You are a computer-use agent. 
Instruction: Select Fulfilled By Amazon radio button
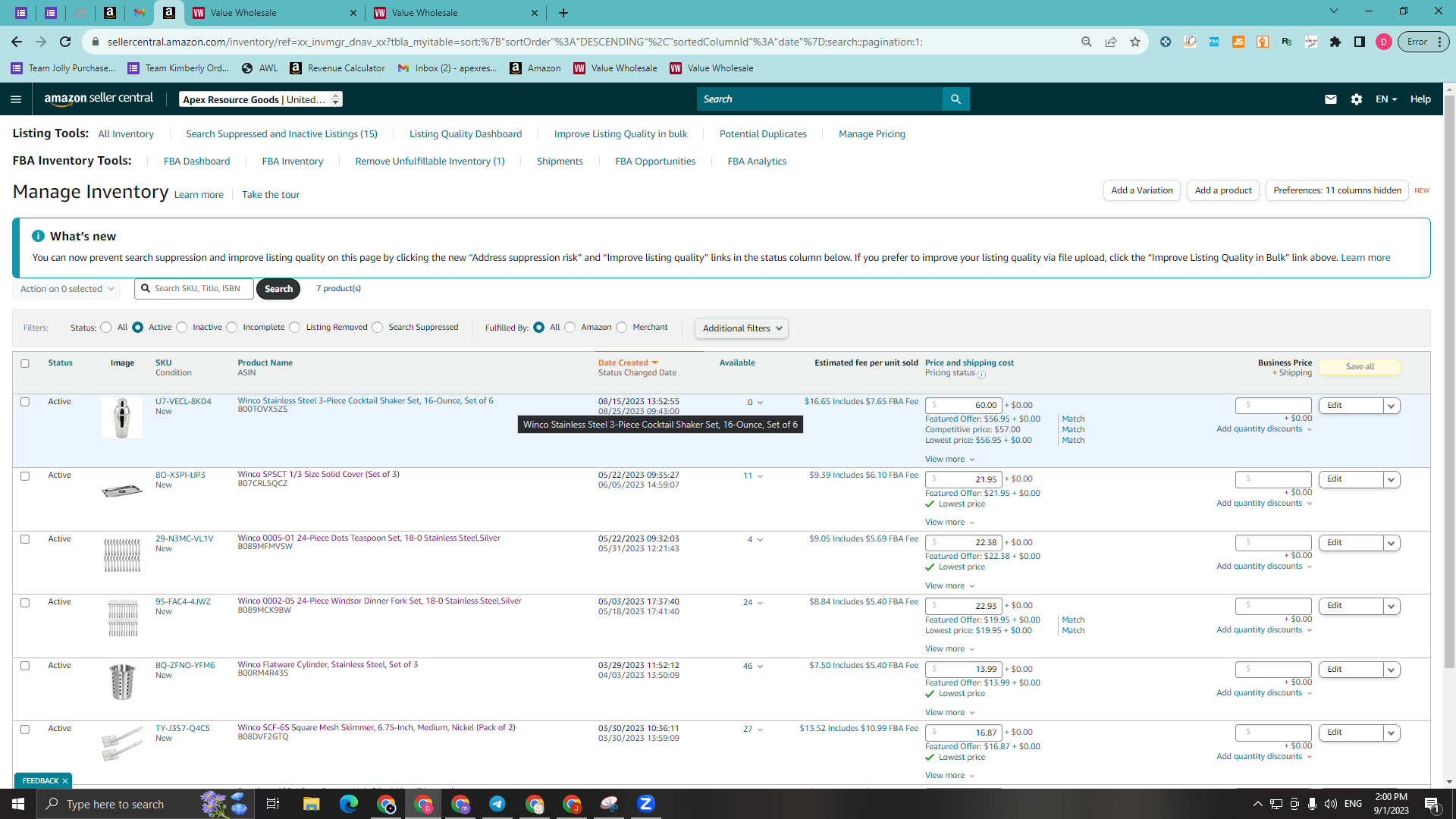(x=570, y=328)
